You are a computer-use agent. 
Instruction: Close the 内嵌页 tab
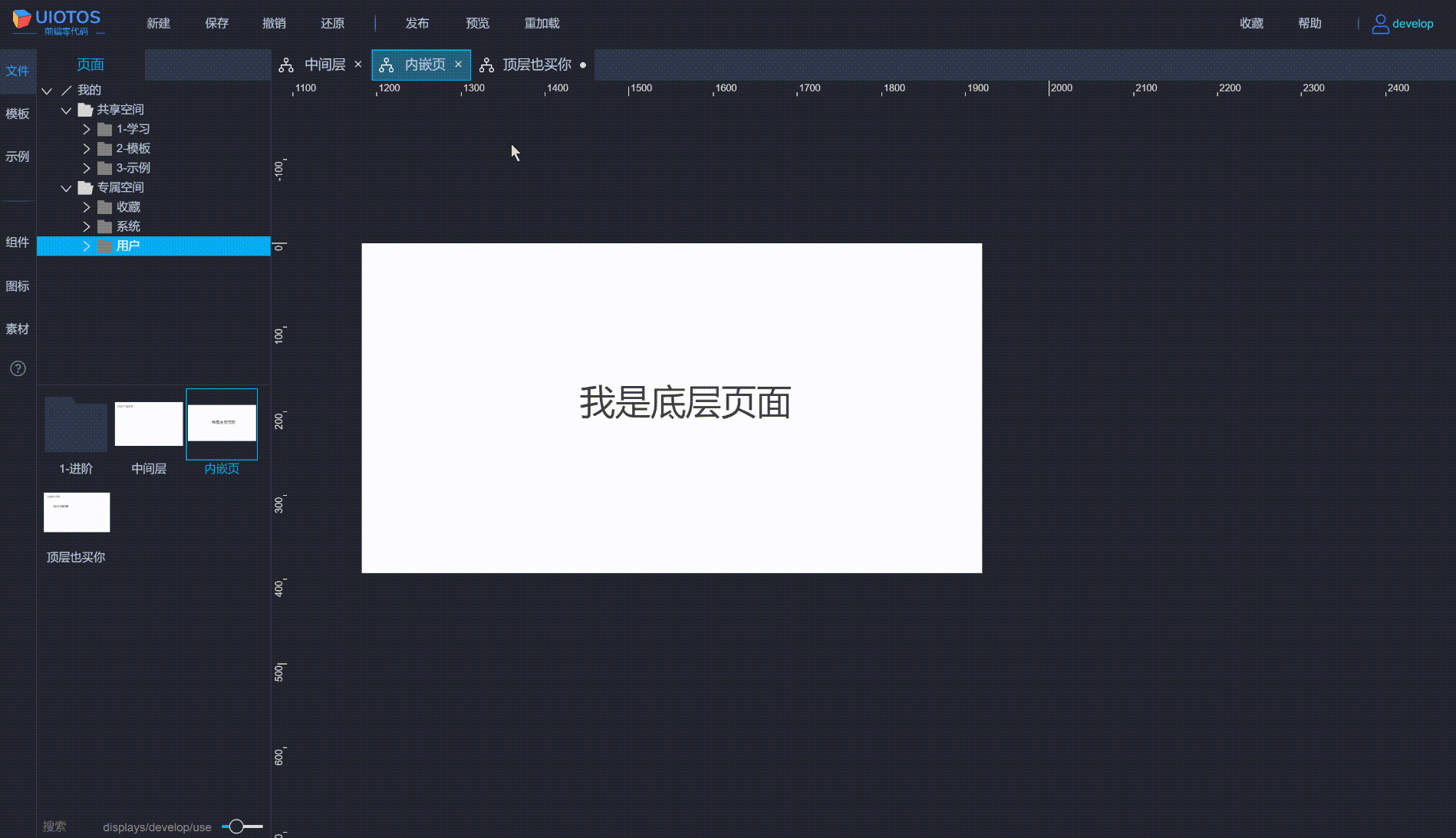(x=458, y=64)
